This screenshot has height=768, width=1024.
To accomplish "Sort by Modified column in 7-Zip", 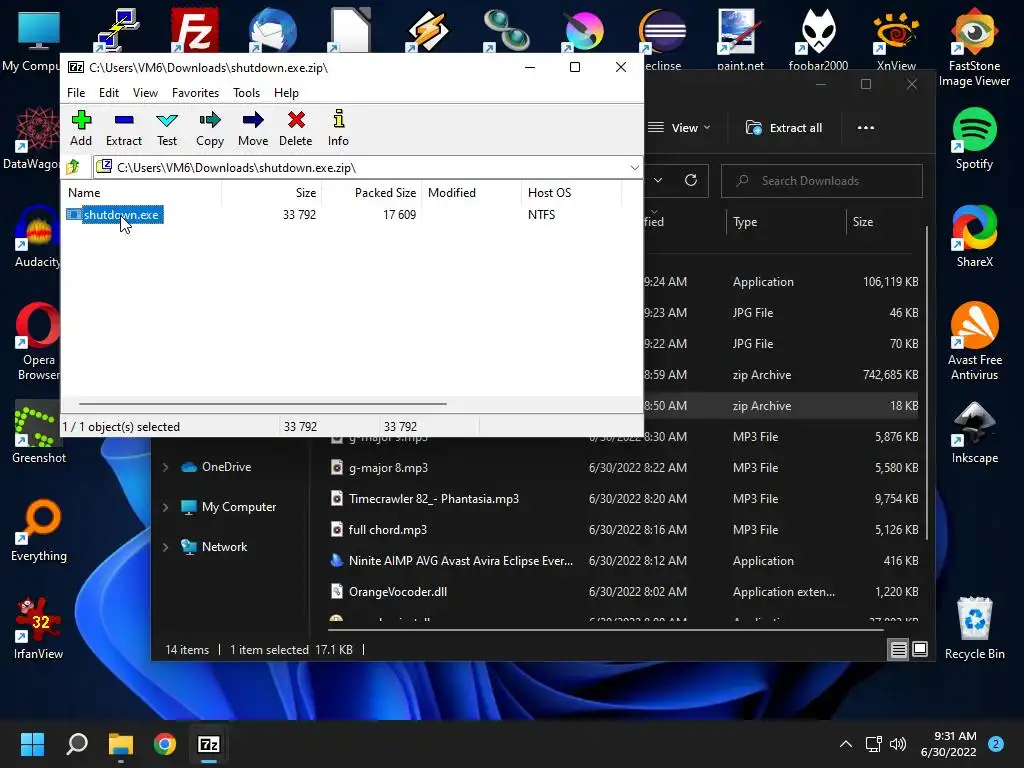I will pos(452,193).
